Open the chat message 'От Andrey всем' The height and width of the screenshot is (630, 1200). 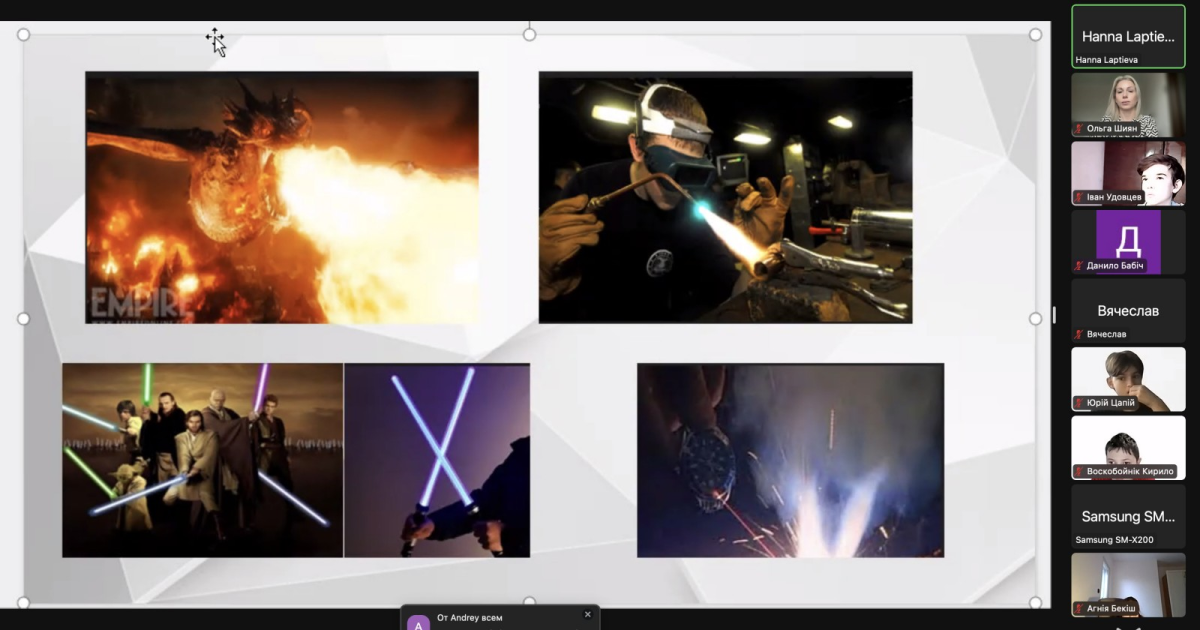(472, 618)
